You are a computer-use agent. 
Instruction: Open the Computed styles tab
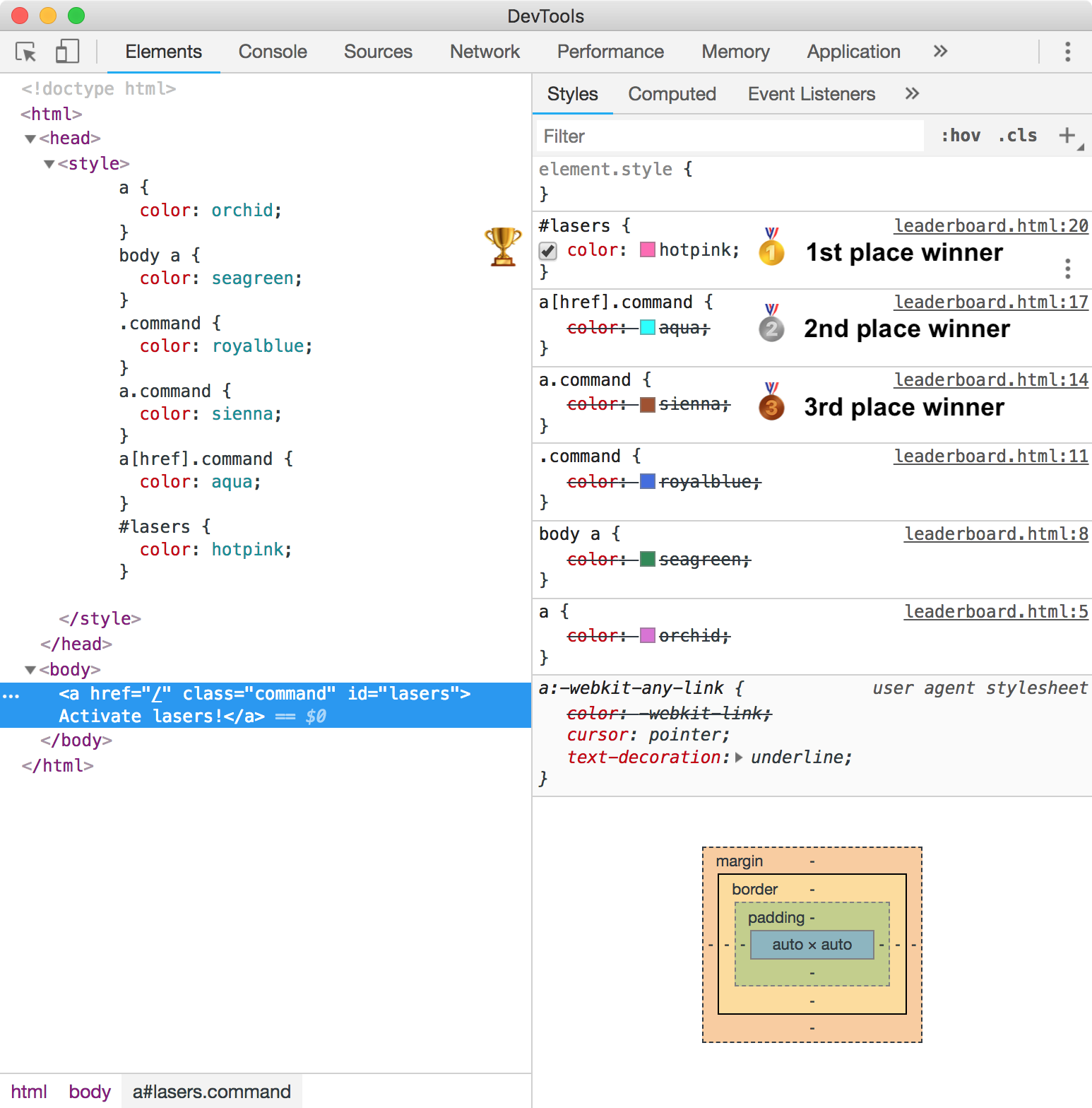pyautogui.click(x=672, y=94)
